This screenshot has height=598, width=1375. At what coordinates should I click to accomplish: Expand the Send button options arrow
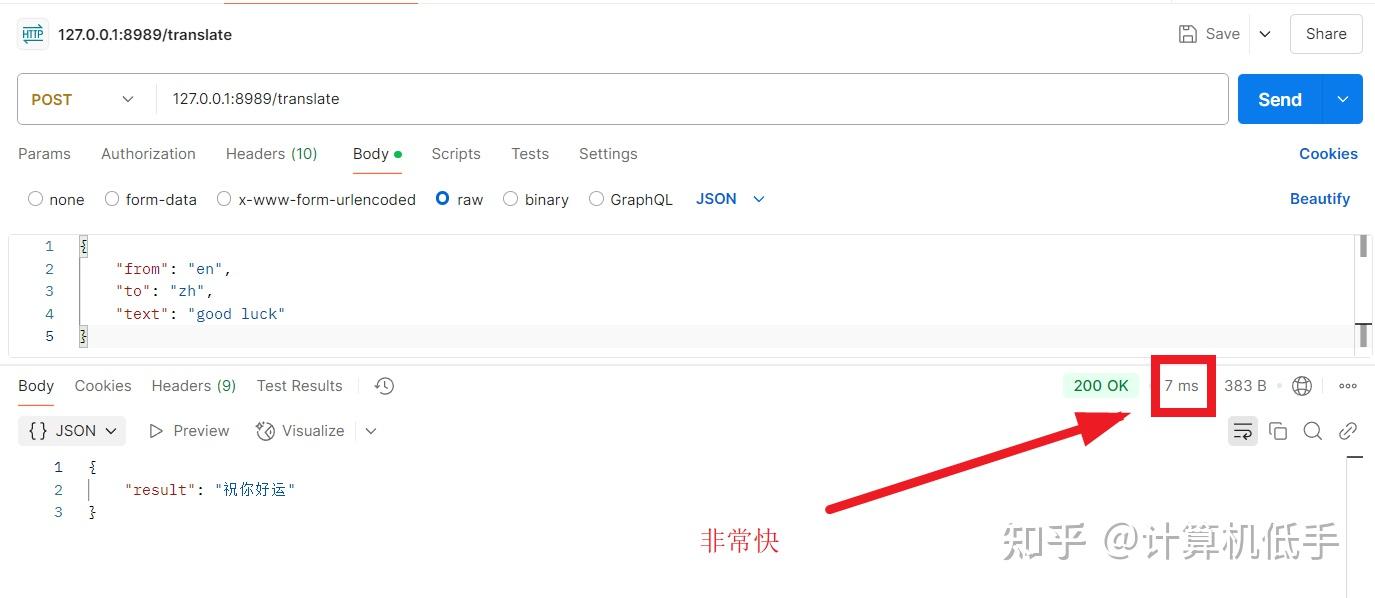click(x=1341, y=99)
